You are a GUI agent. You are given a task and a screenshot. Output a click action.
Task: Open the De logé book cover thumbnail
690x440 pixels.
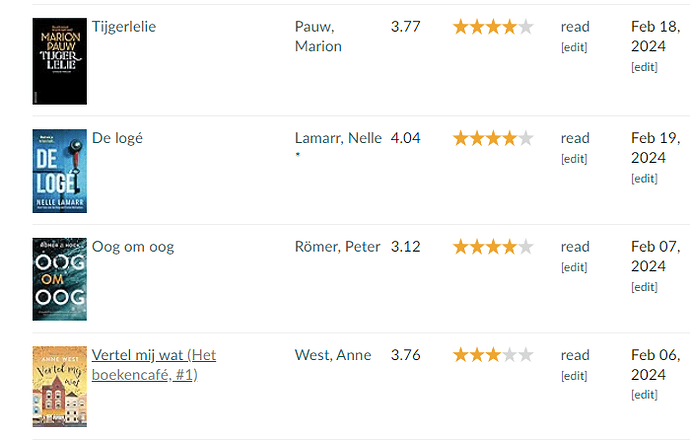(60, 171)
